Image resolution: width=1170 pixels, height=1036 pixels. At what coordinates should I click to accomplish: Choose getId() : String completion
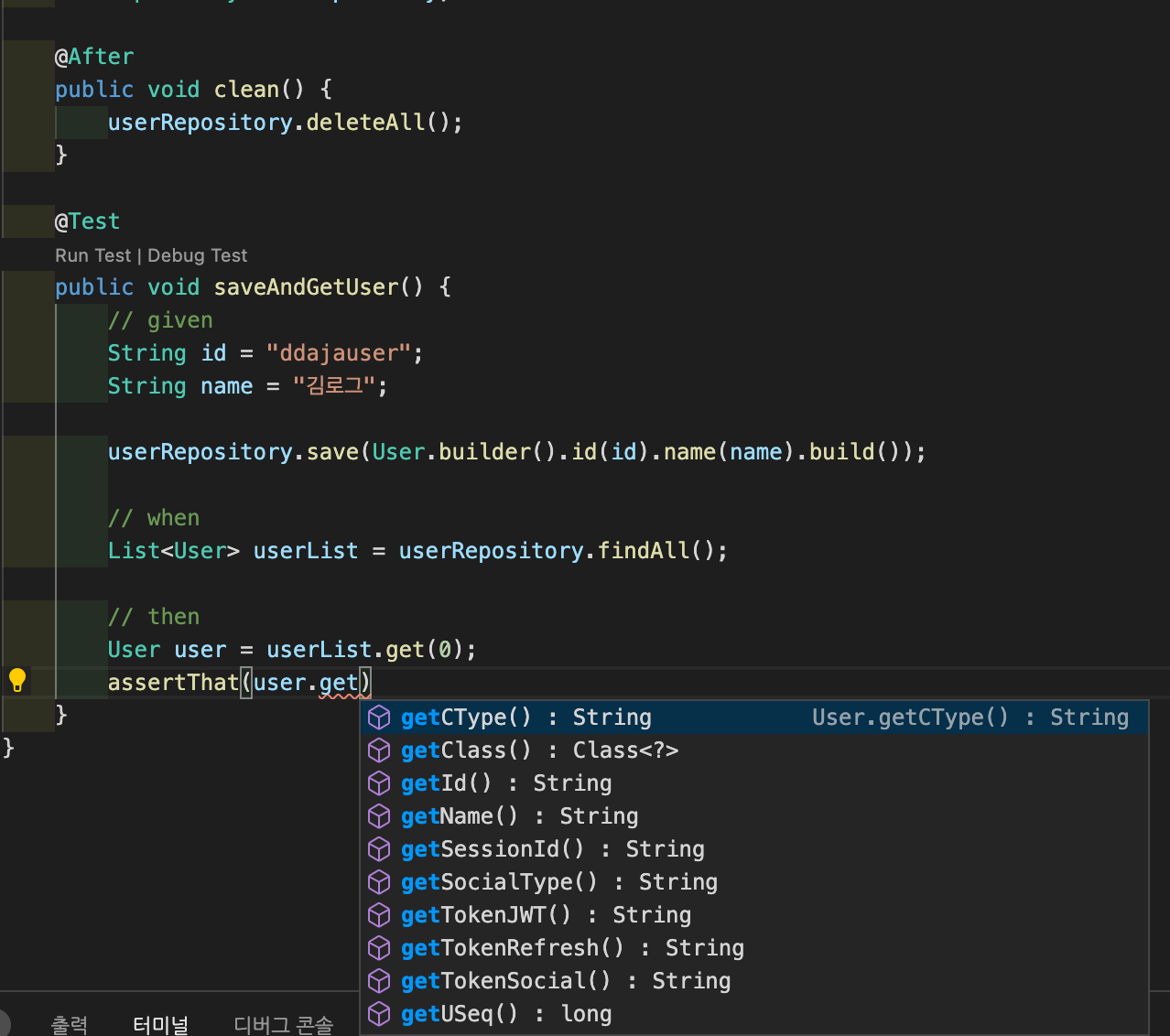754,783
